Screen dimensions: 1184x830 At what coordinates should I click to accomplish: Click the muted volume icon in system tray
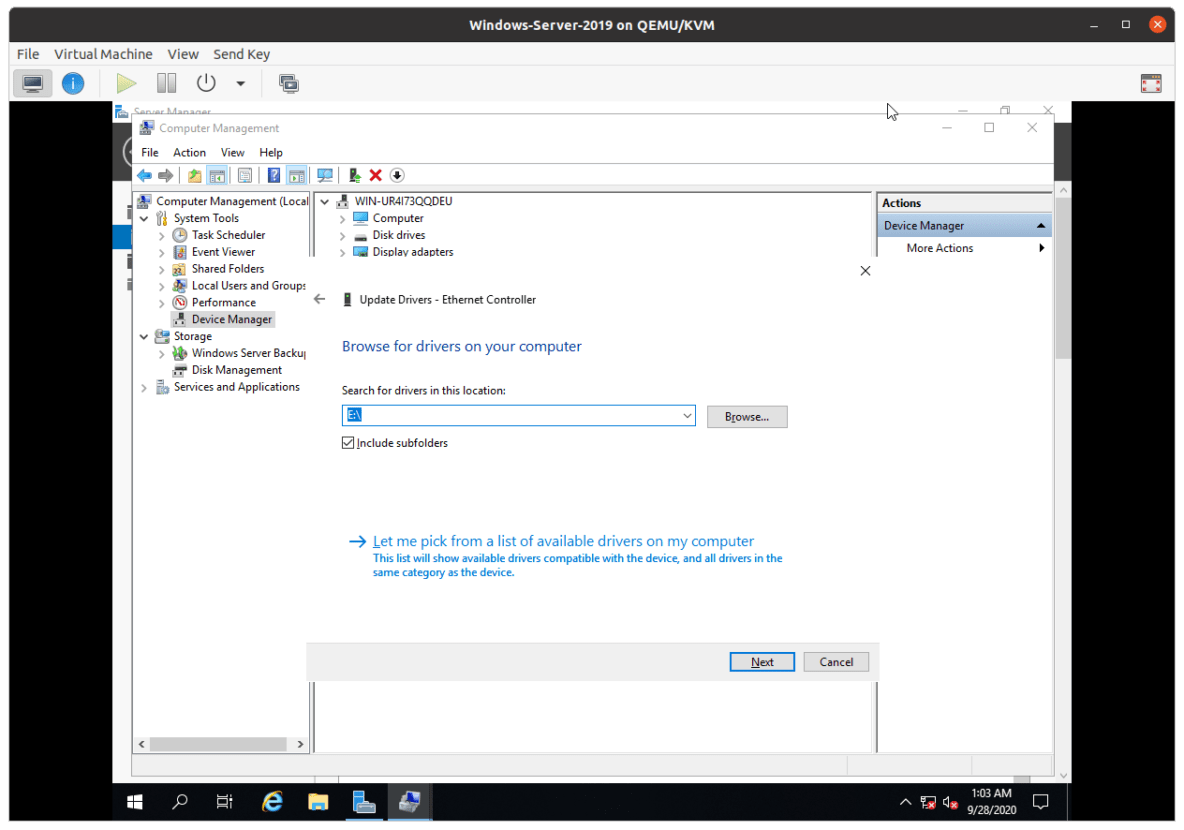pyautogui.click(x=948, y=801)
